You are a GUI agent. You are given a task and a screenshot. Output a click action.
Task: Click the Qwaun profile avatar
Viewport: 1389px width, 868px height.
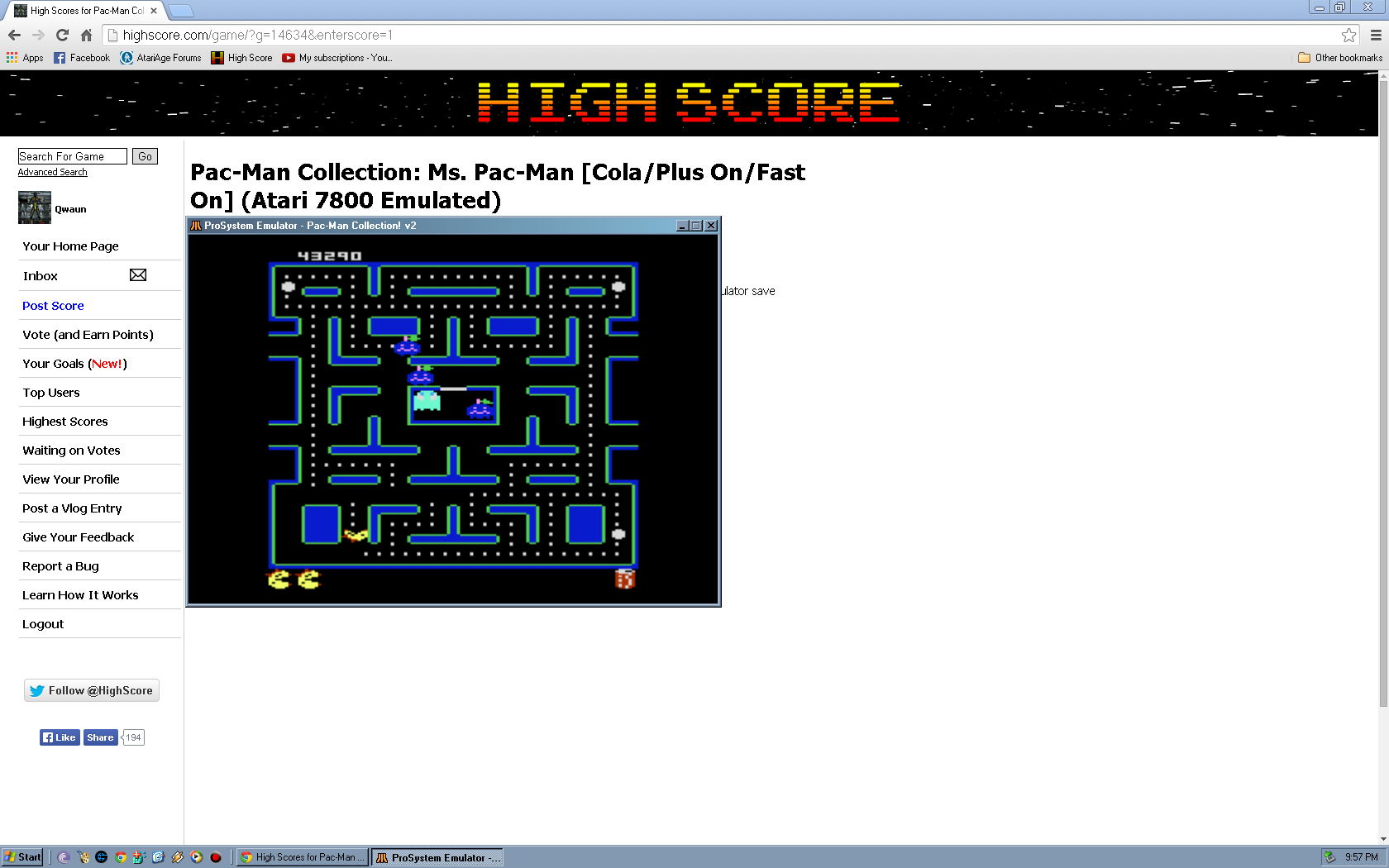(x=35, y=207)
